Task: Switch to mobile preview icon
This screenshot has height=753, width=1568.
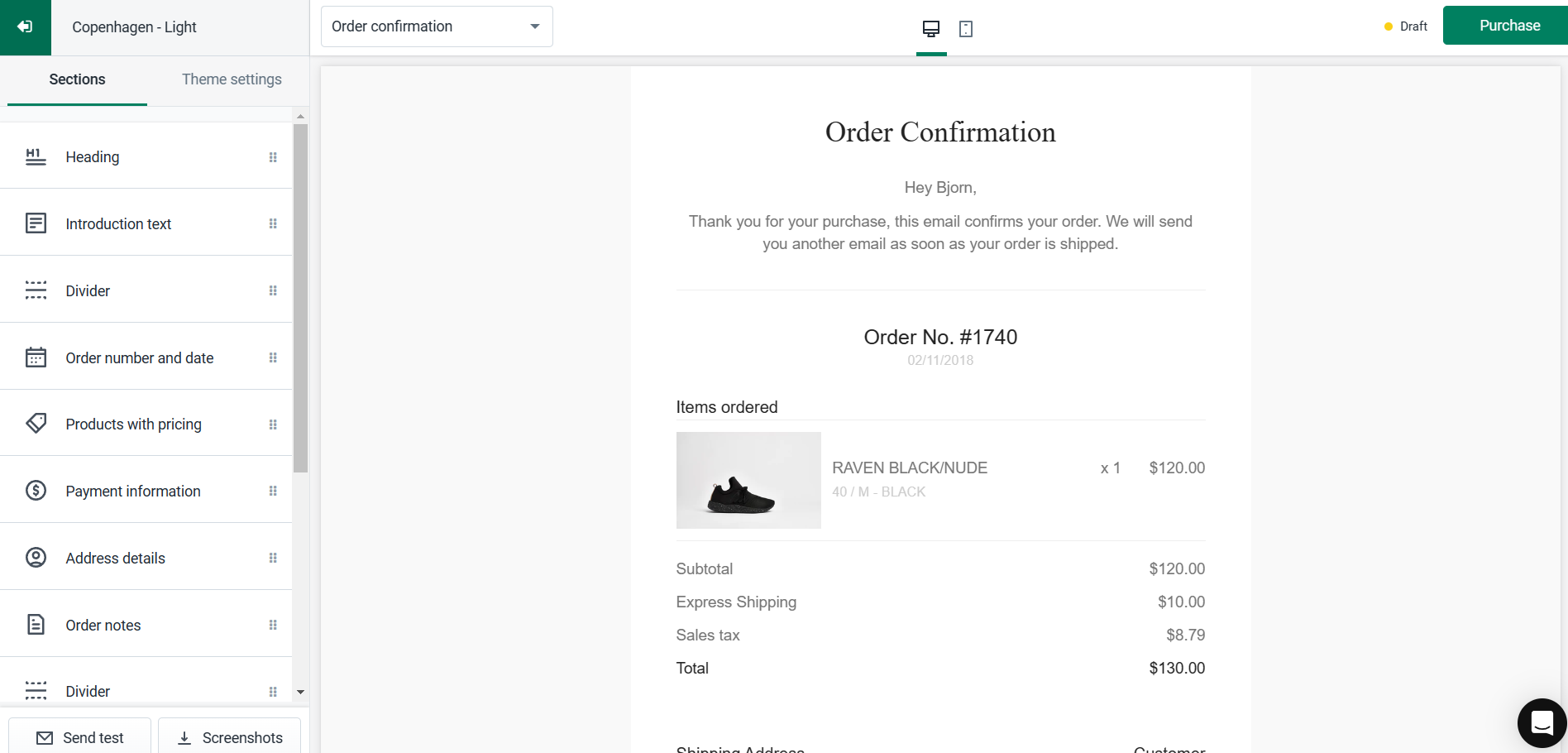Action: tap(966, 29)
